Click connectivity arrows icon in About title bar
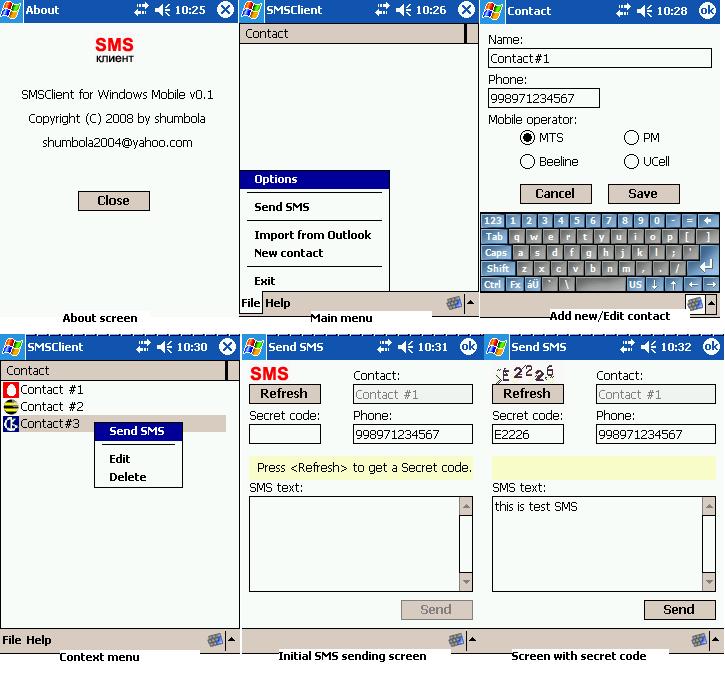This screenshot has width=725, height=674. (141, 10)
